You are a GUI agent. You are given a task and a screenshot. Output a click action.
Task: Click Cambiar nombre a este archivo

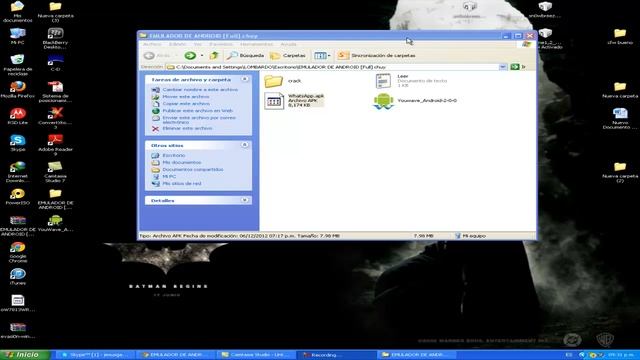pyautogui.click(x=200, y=90)
